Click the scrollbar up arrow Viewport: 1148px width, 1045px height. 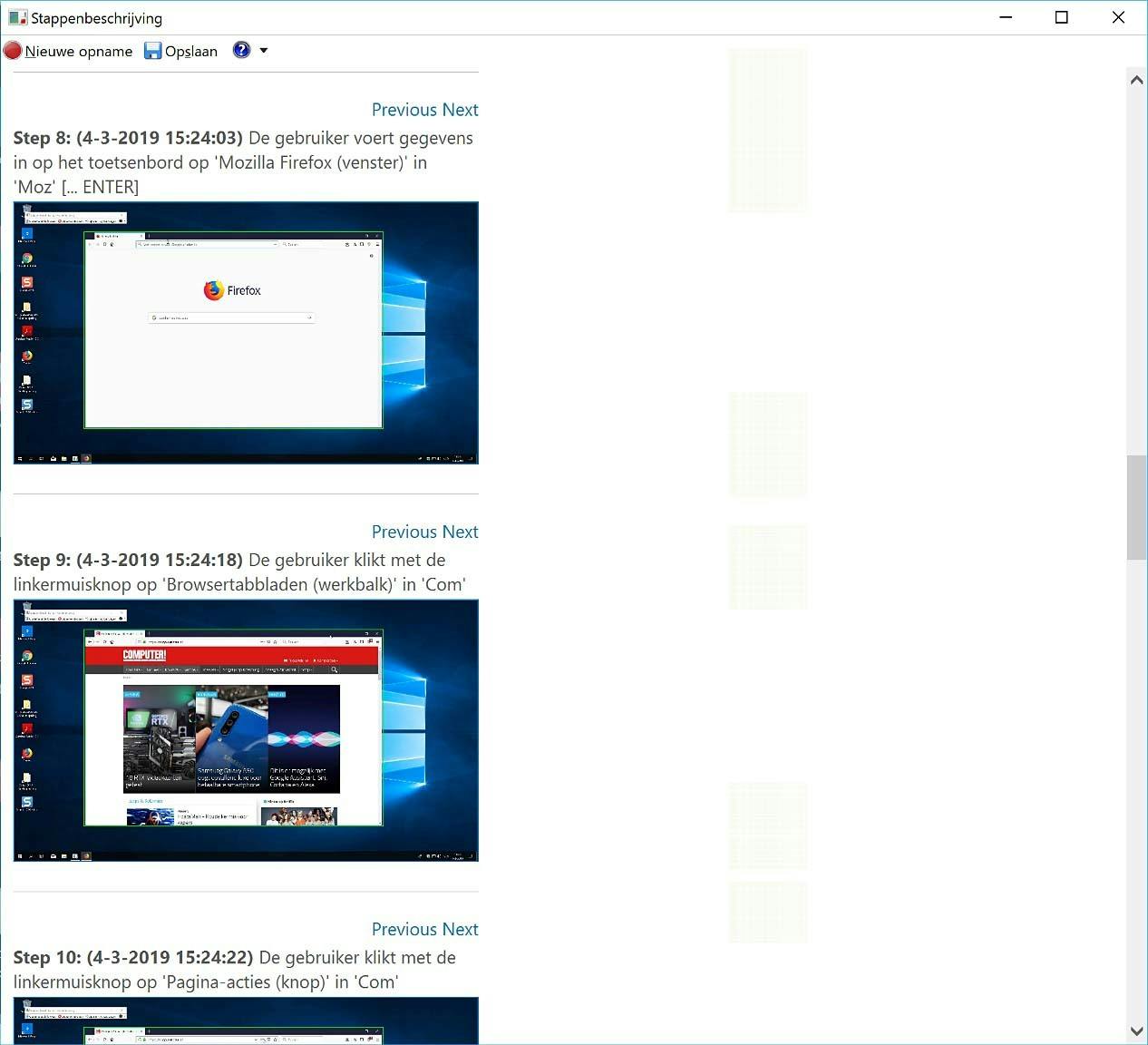(x=1136, y=80)
